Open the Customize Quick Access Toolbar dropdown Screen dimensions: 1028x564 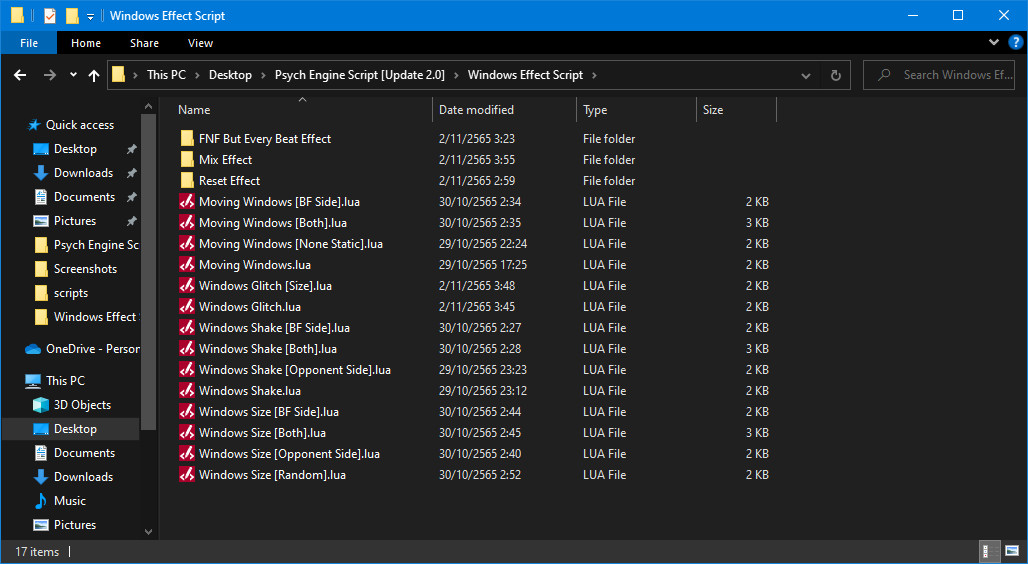[x=90, y=16]
